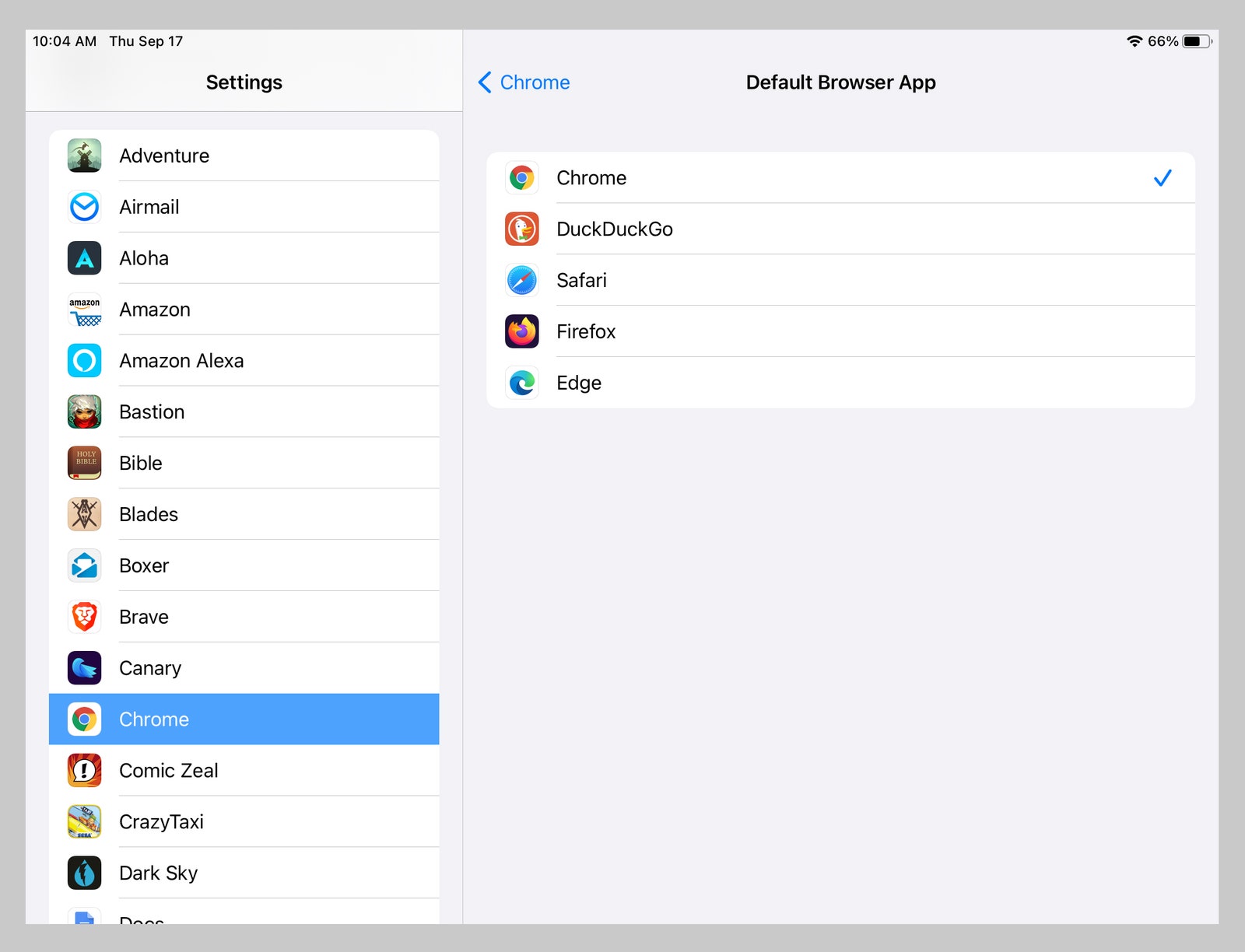
Task: Select the Airmail app icon
Action: [84, 207]
